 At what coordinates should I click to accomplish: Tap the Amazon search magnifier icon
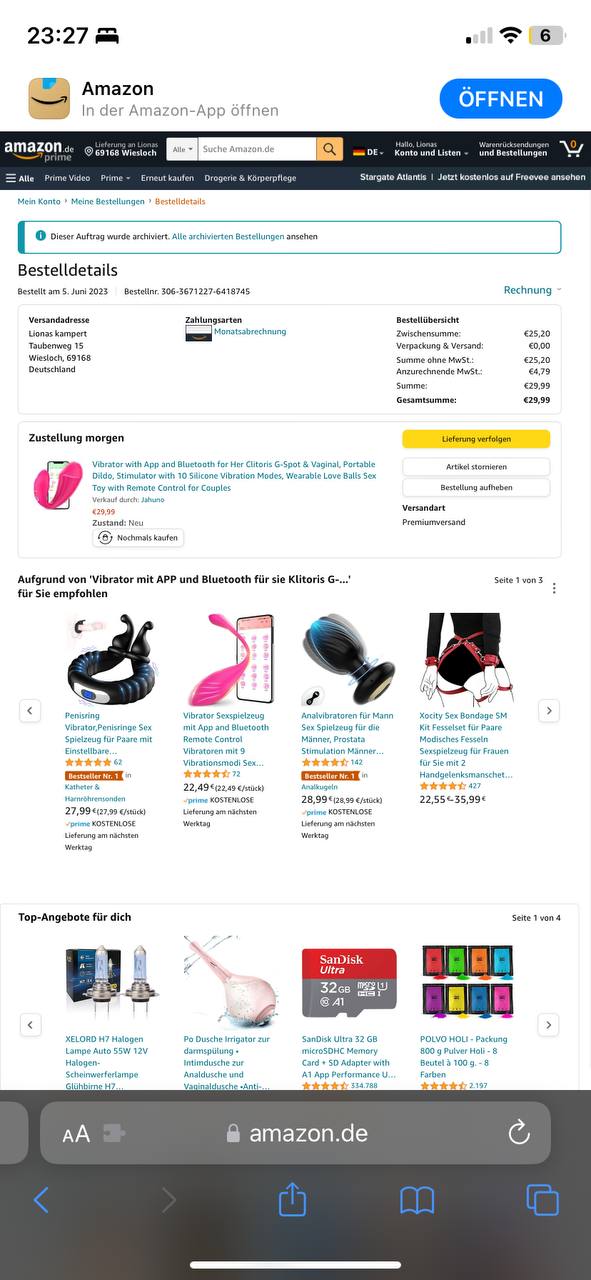point(329,150)
